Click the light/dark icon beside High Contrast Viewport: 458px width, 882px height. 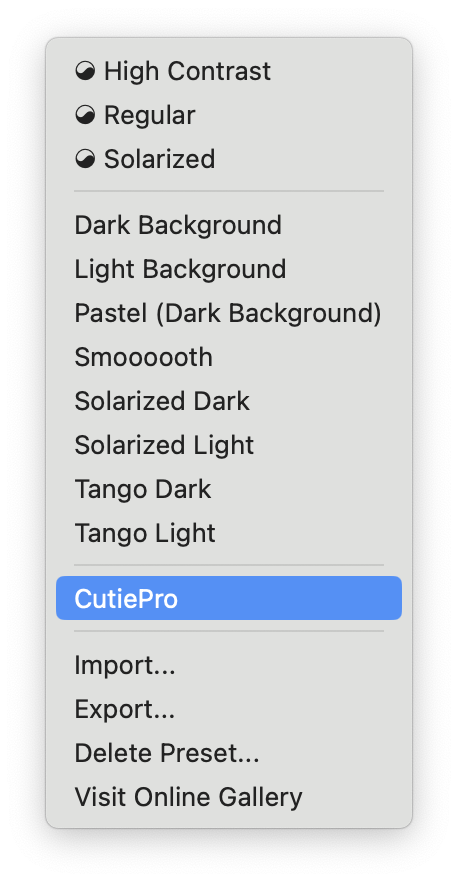click(x=85, y=71)
